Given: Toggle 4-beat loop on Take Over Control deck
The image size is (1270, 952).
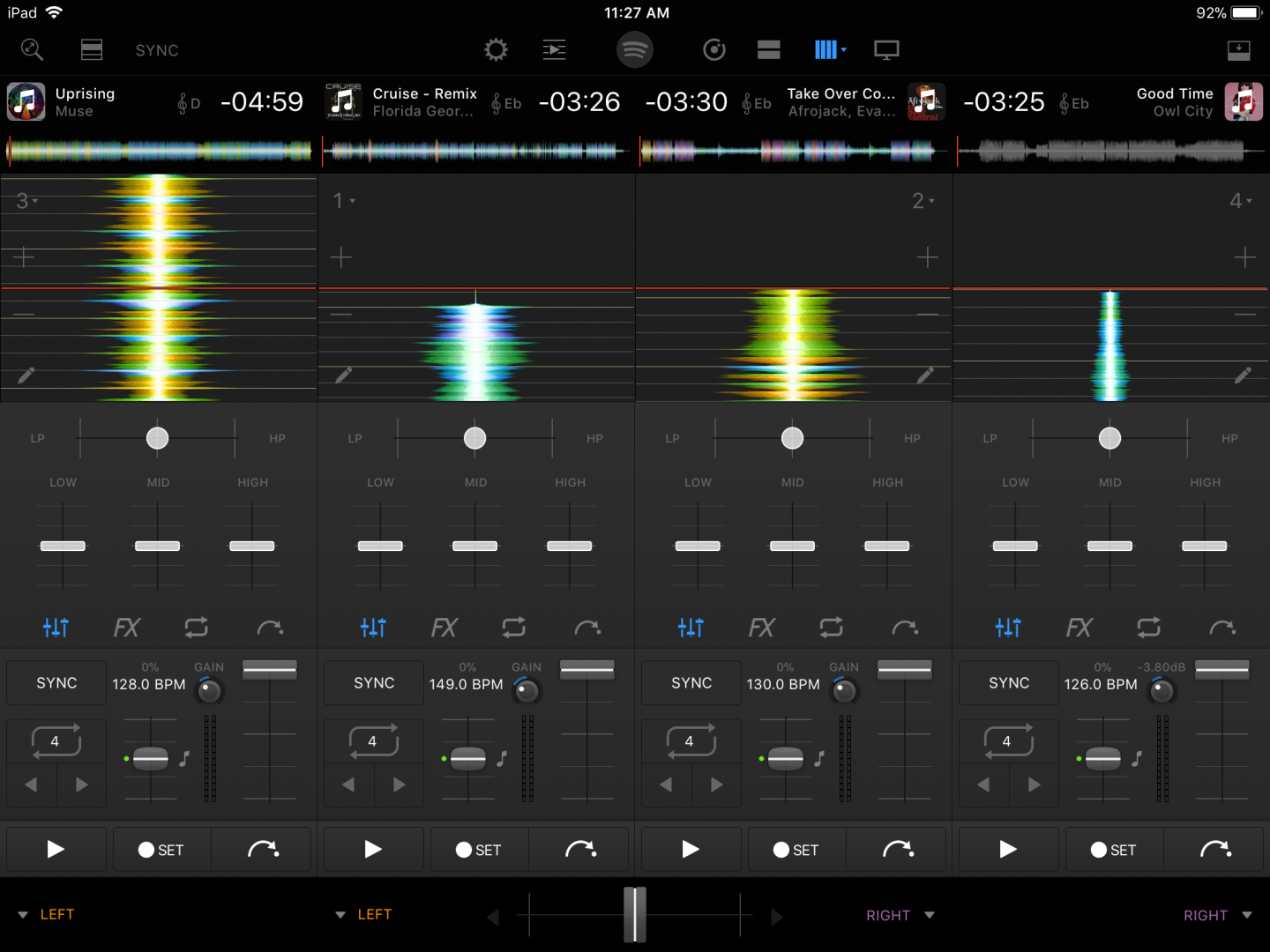Looking at the screenshot, I should 691,741.
